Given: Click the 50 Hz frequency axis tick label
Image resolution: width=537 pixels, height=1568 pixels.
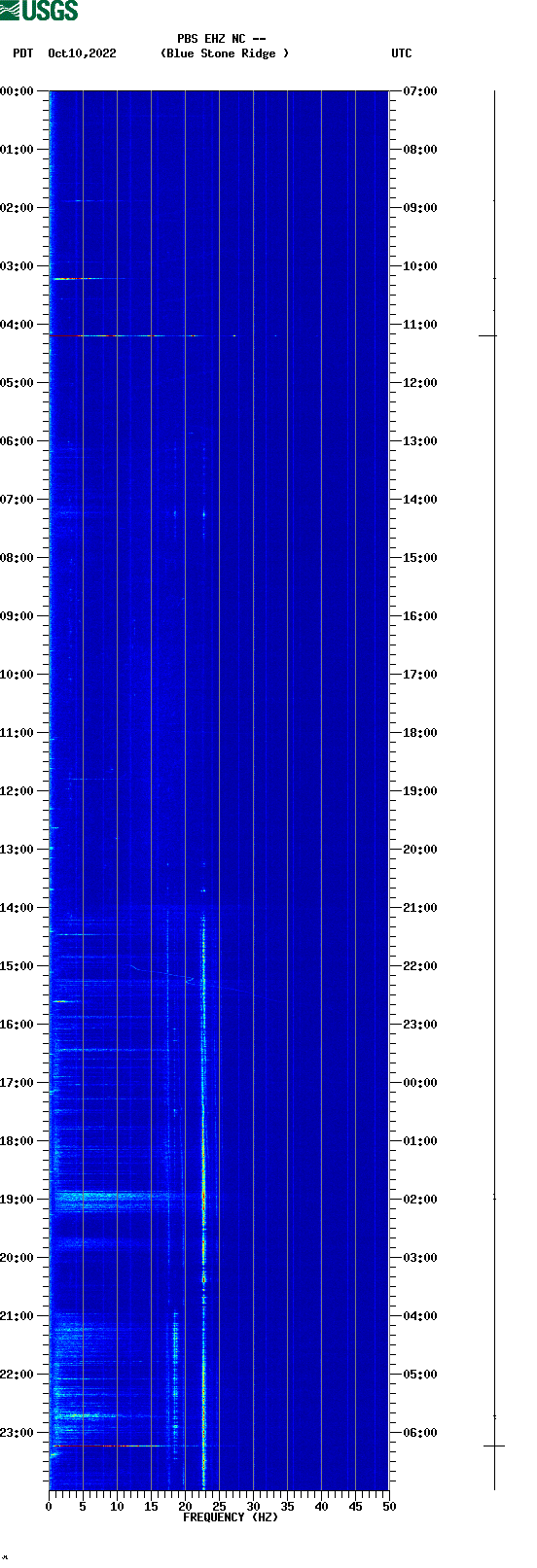Looking at the screenshot, I should pyautogui.click(x=389, y=1506).
